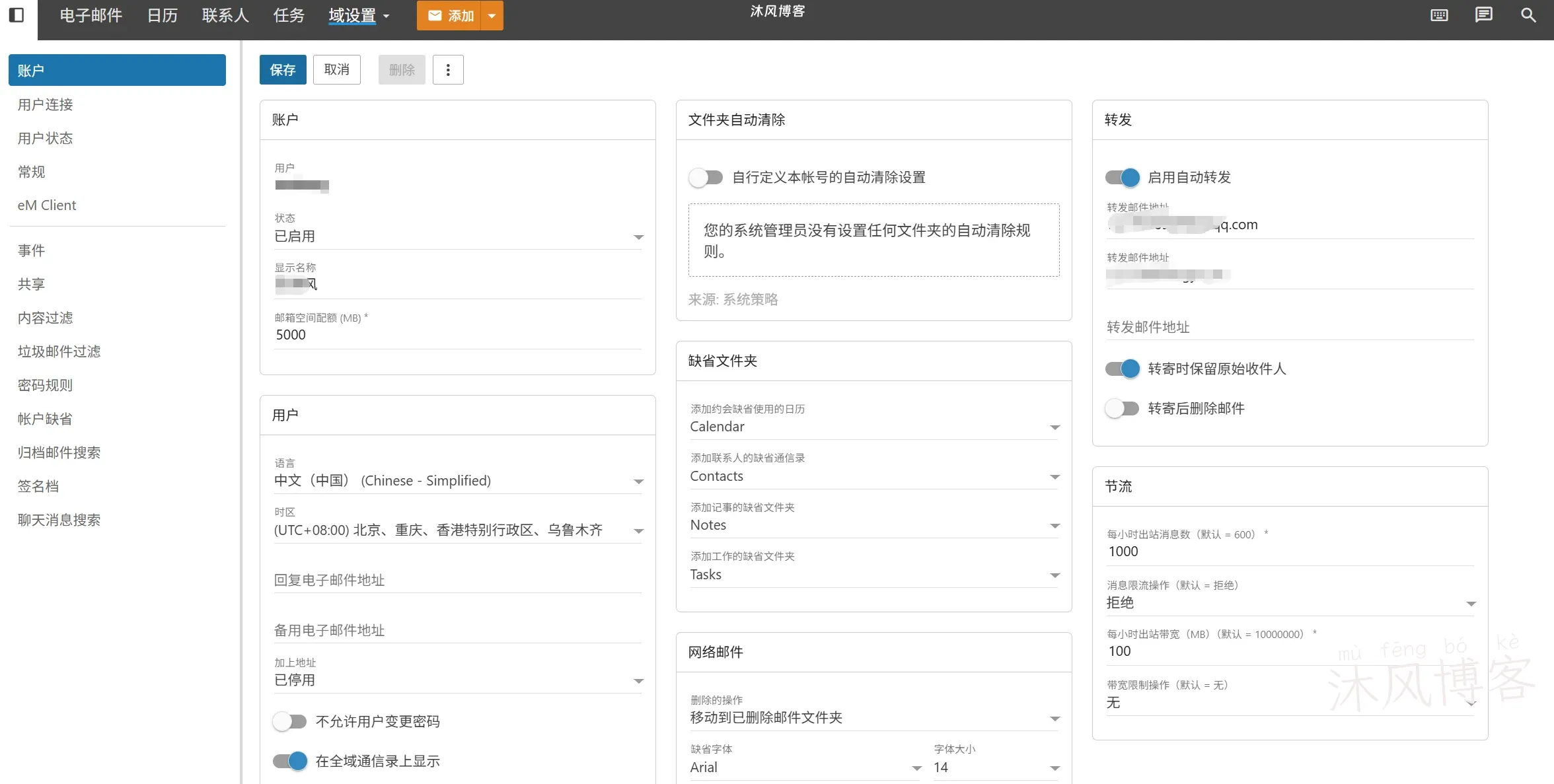The width and height of the screenshot is (1554, 784).
Task: Toggle 在全域通信录上显示 switch
Action: [290, 761]
